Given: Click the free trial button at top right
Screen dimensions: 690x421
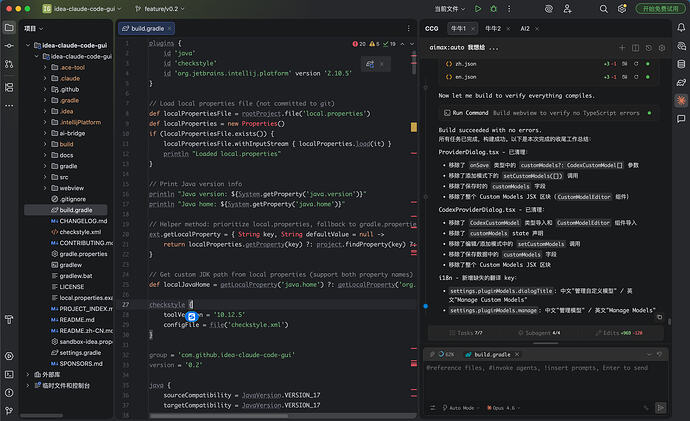Looking at the screenshot, I should click(661, 9).
